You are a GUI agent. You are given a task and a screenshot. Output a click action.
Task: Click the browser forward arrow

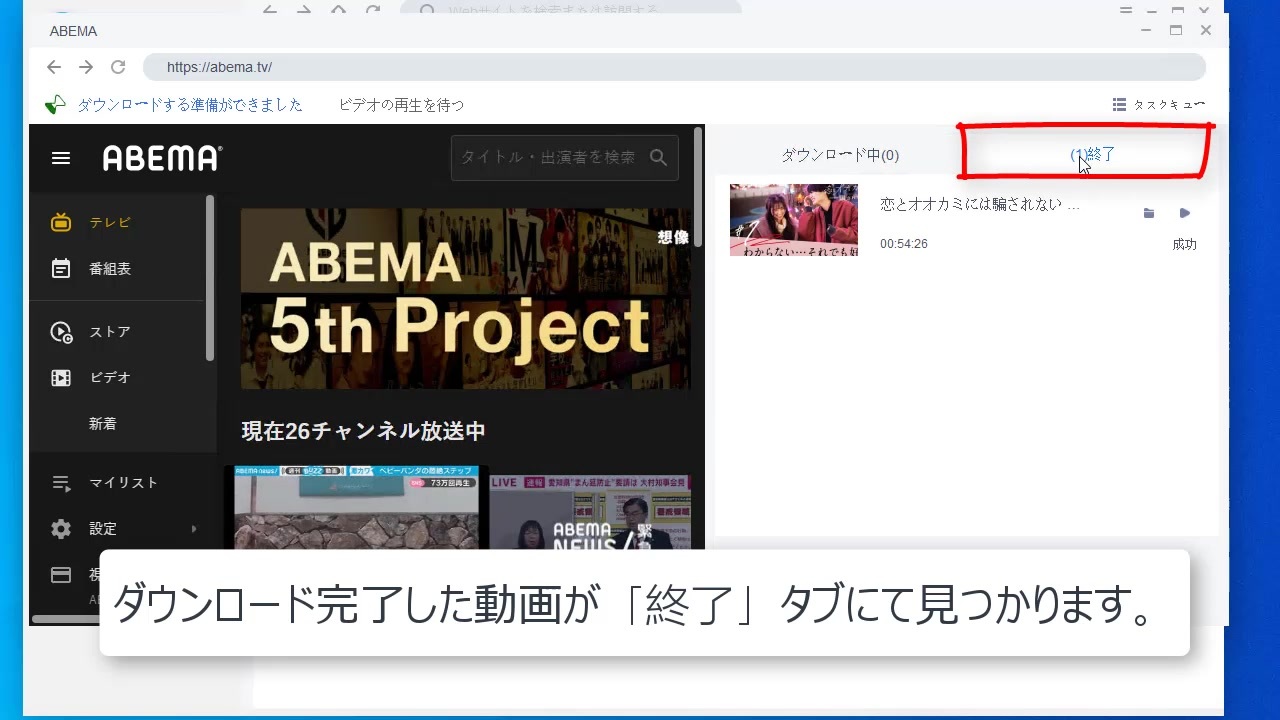pyautogui.click(x=86, y=67)
